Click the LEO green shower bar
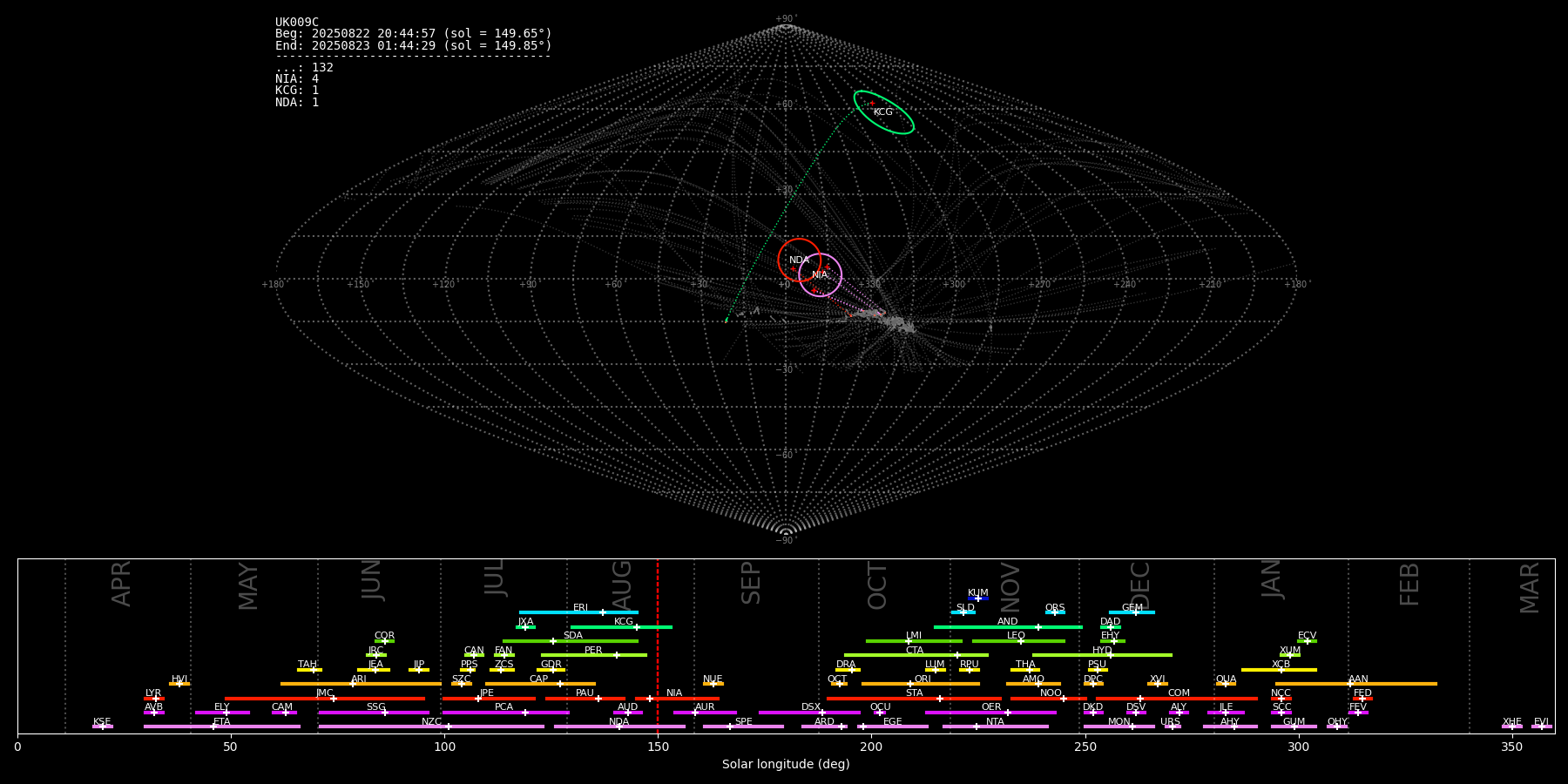Image resolution: width=1568 pixels, height=784 pixels. (1018, 641)
